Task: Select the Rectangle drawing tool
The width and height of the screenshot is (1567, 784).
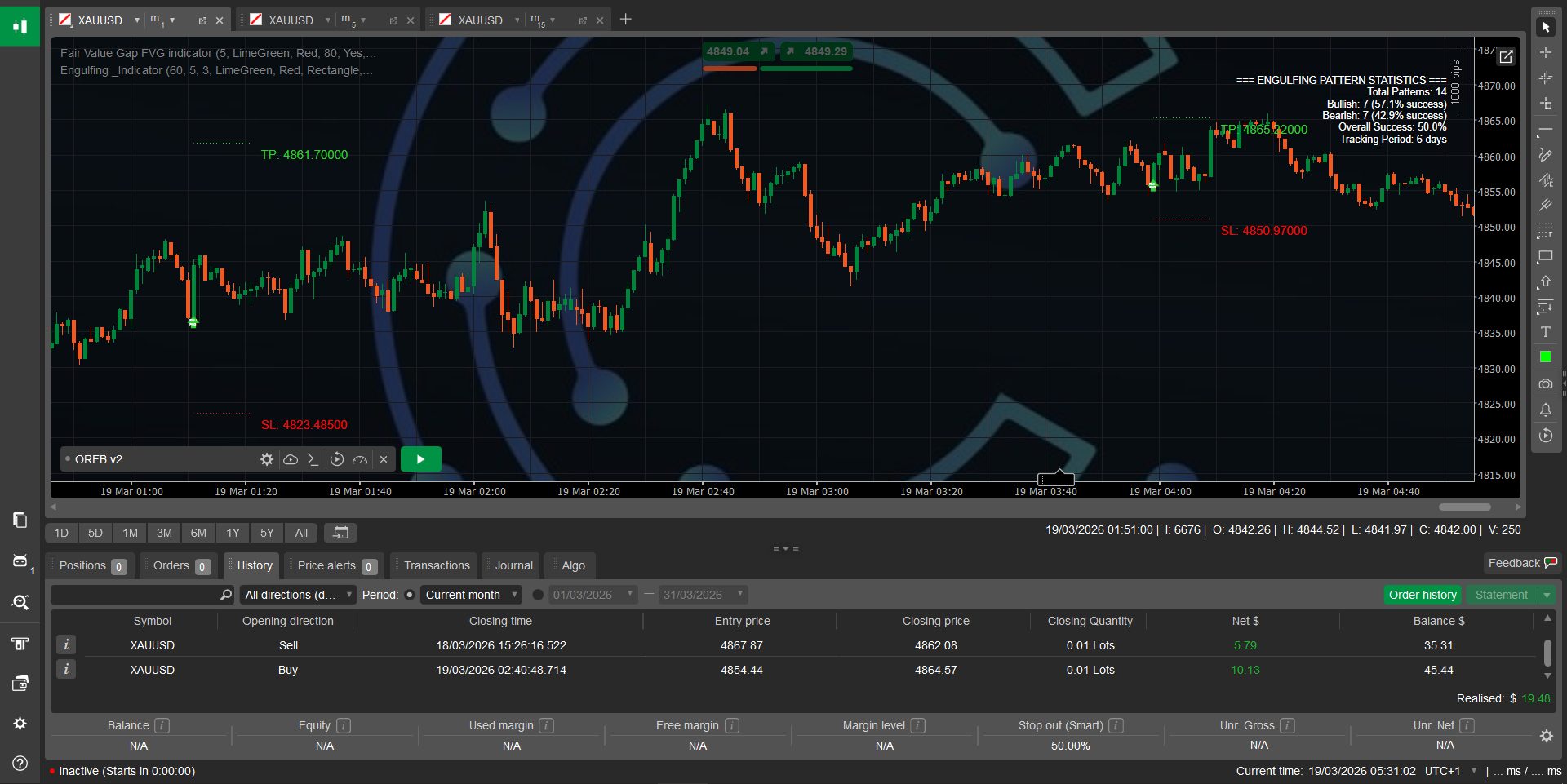Action: (1545, 257)
